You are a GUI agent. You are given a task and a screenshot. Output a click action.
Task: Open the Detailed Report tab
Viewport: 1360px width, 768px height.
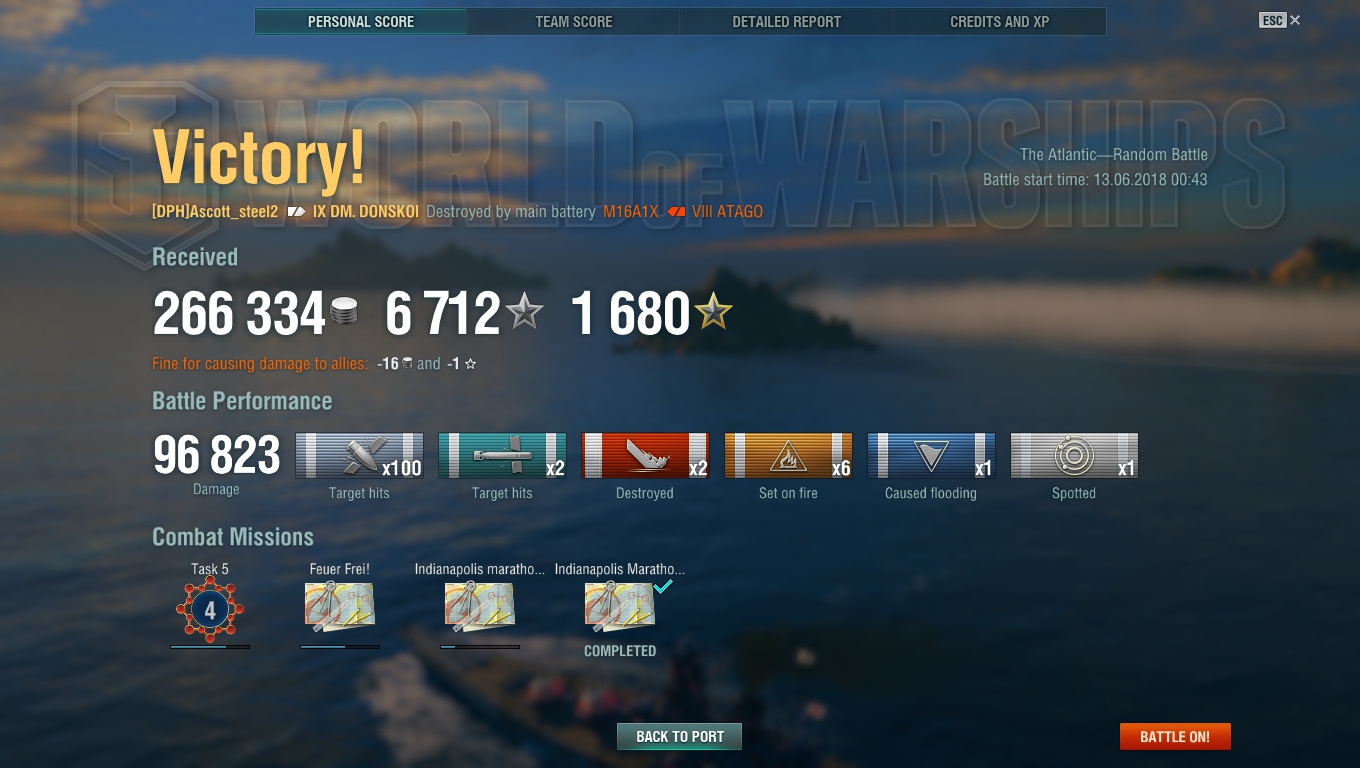pos(787,21)
